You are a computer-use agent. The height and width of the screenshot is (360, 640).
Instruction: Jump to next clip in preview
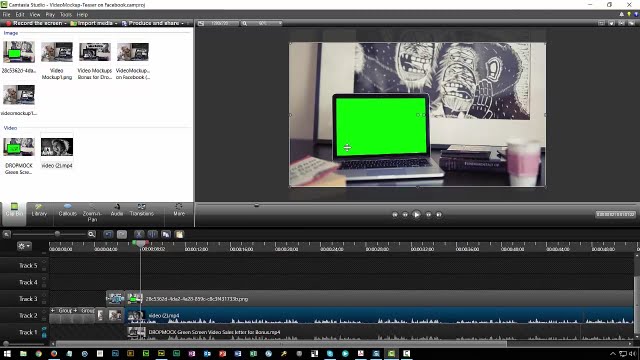(439, 214)
